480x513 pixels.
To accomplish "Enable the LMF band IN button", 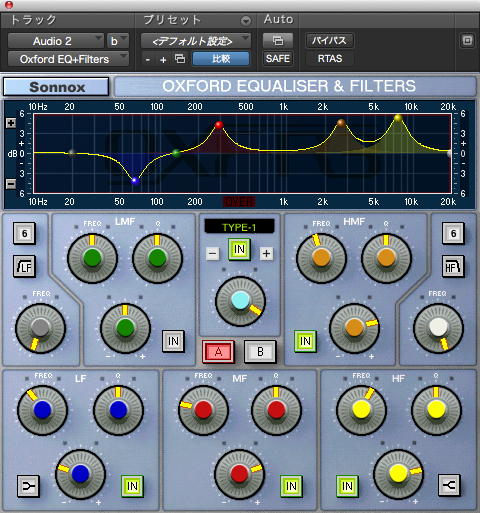I will click(x=173, y=341).
